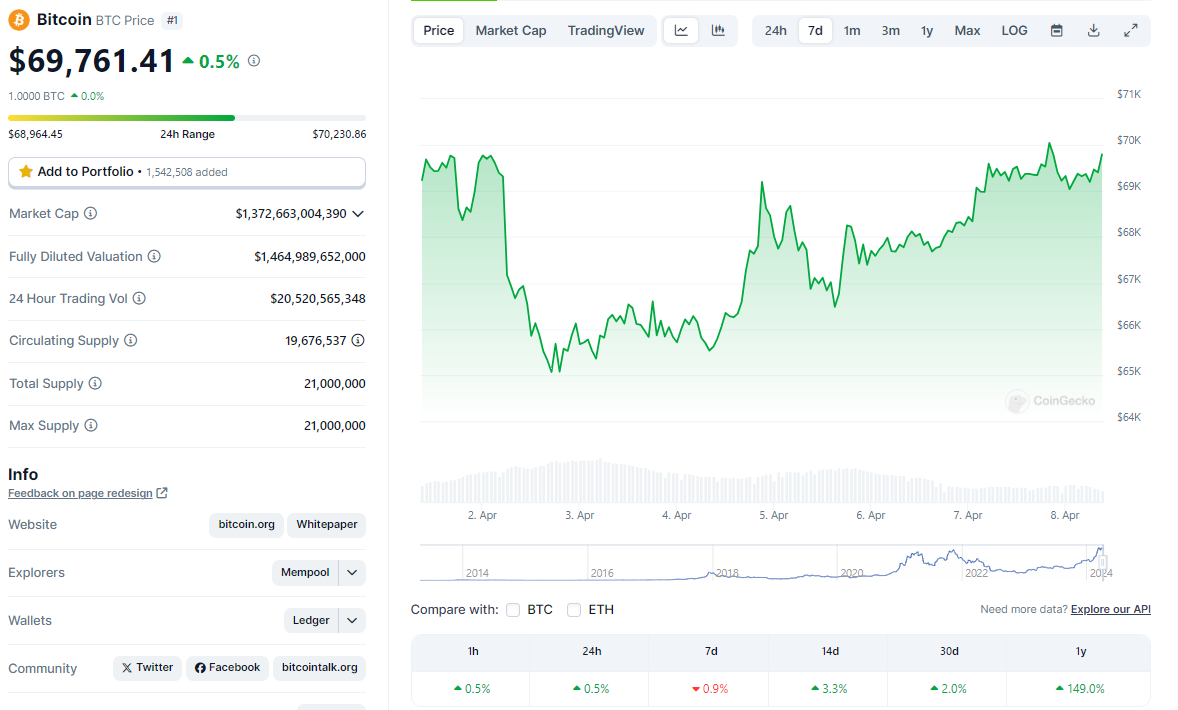Screen dimensions: 1178x710
Task: Click info icon next to Circulating Supply label
Action: tap(131, 340)
